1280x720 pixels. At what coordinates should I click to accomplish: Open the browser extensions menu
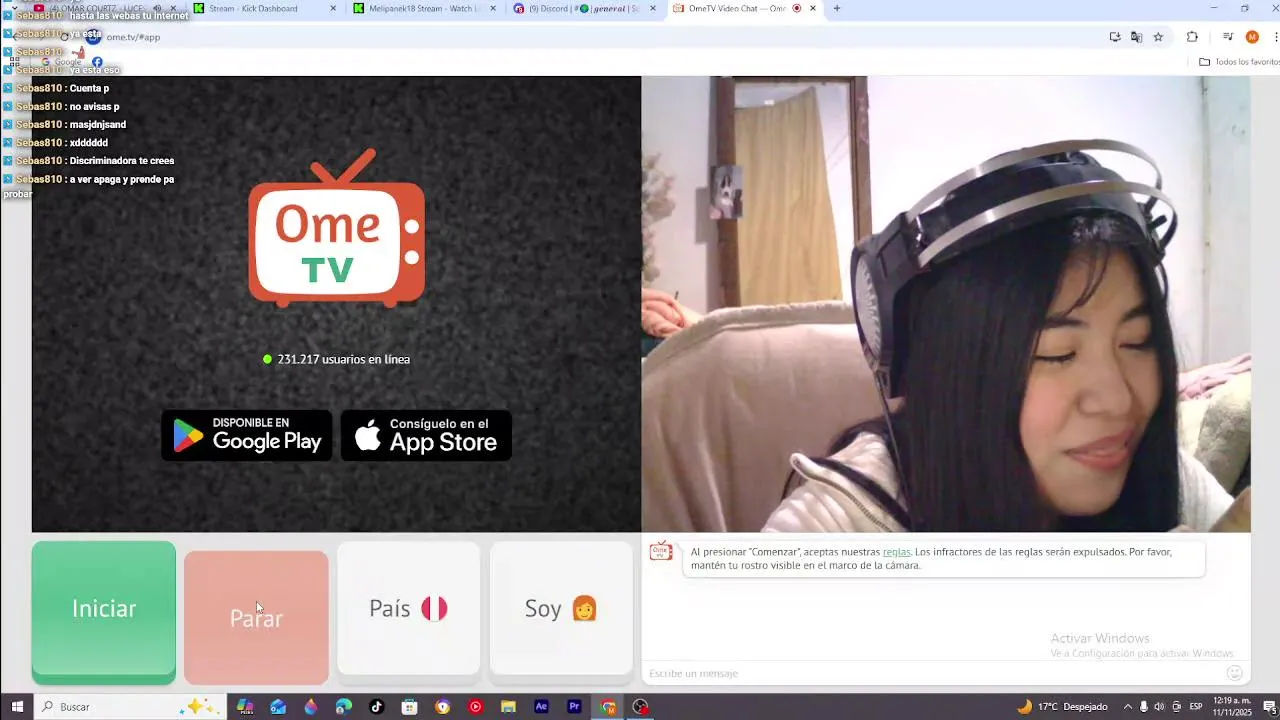(x=1192, y=37)
